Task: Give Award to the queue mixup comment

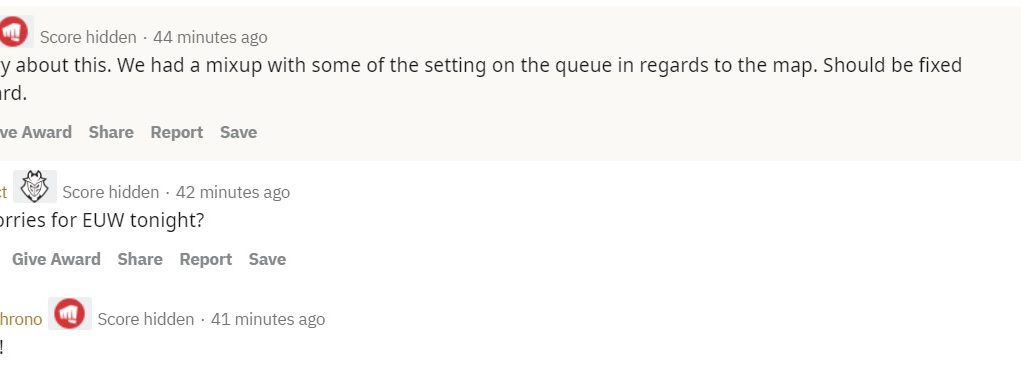Action: point(36,132)
